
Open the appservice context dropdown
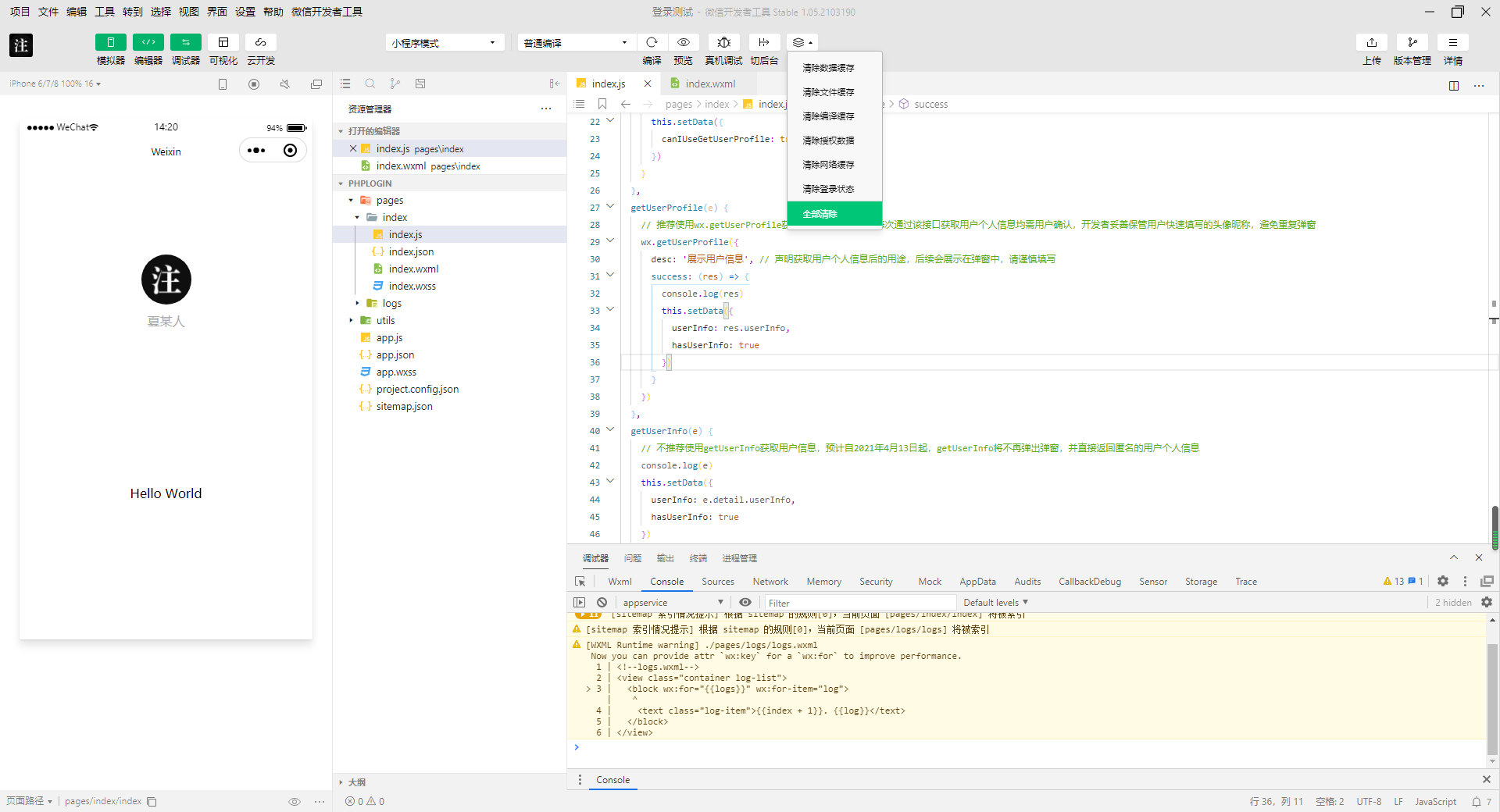pos(673,603)
